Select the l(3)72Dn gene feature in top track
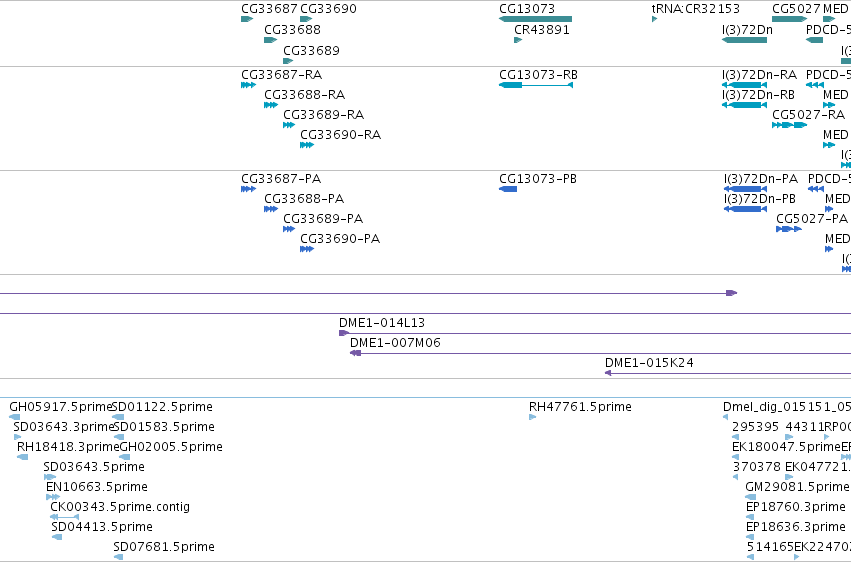 click(744, 40)
